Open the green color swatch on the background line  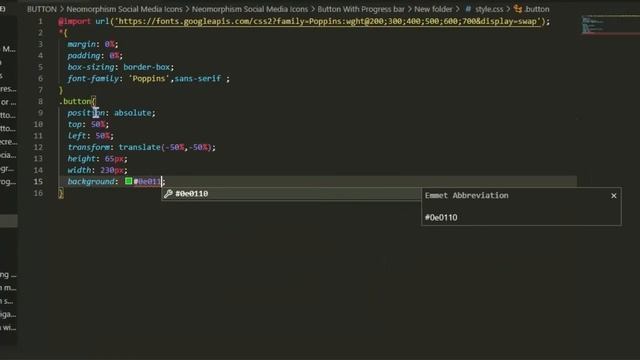tap(128, 181)
